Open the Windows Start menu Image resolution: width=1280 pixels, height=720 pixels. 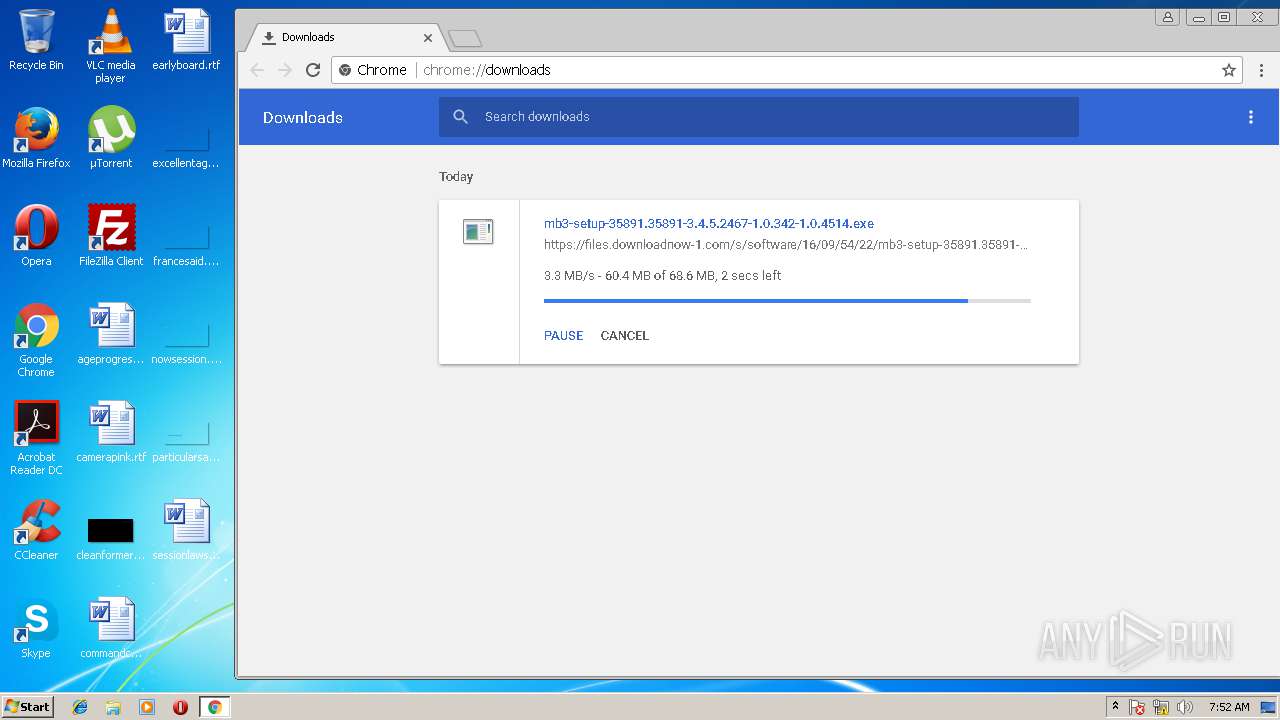[27, 707]
